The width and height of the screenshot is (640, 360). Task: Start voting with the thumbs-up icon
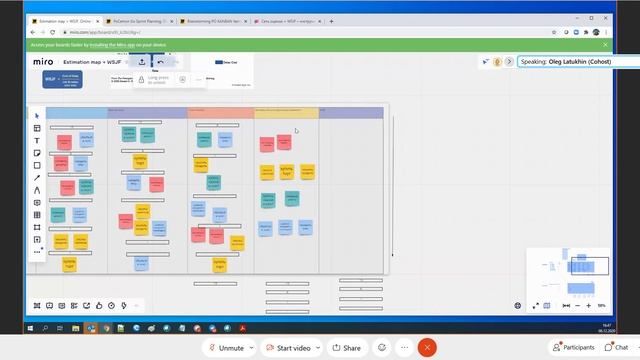(x=99, y=305)
